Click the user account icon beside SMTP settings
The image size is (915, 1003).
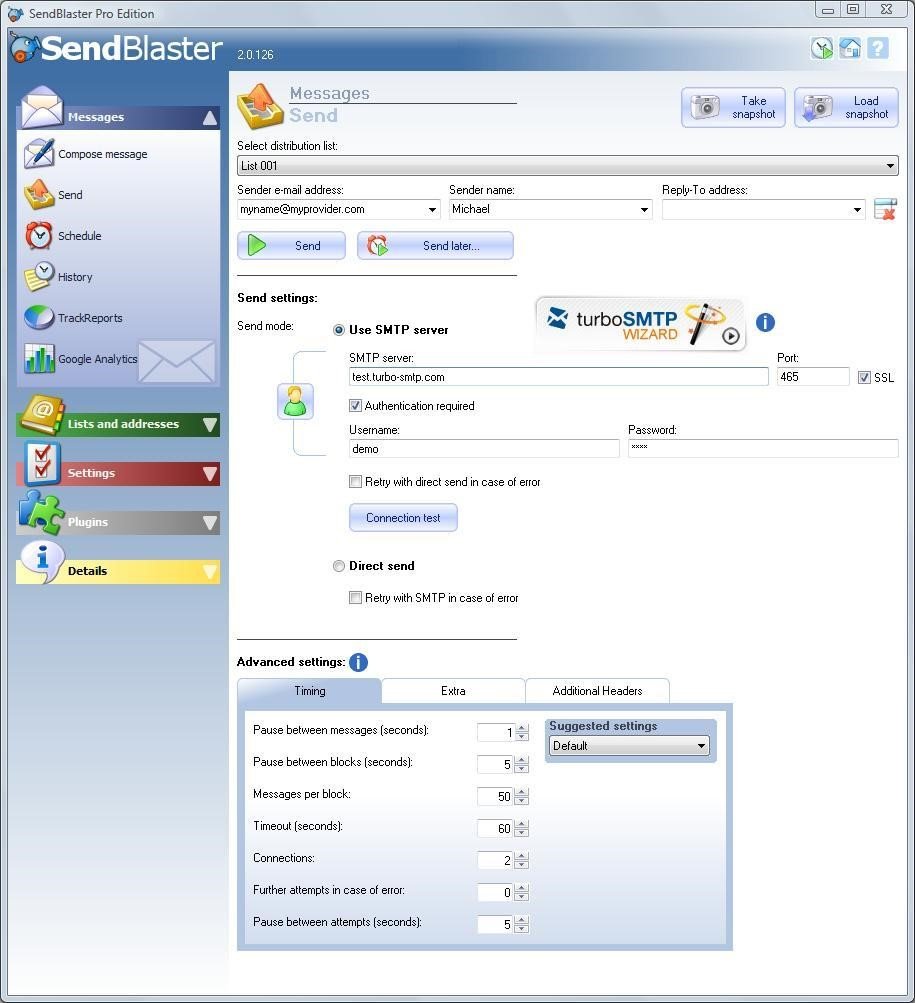[295, 402]
